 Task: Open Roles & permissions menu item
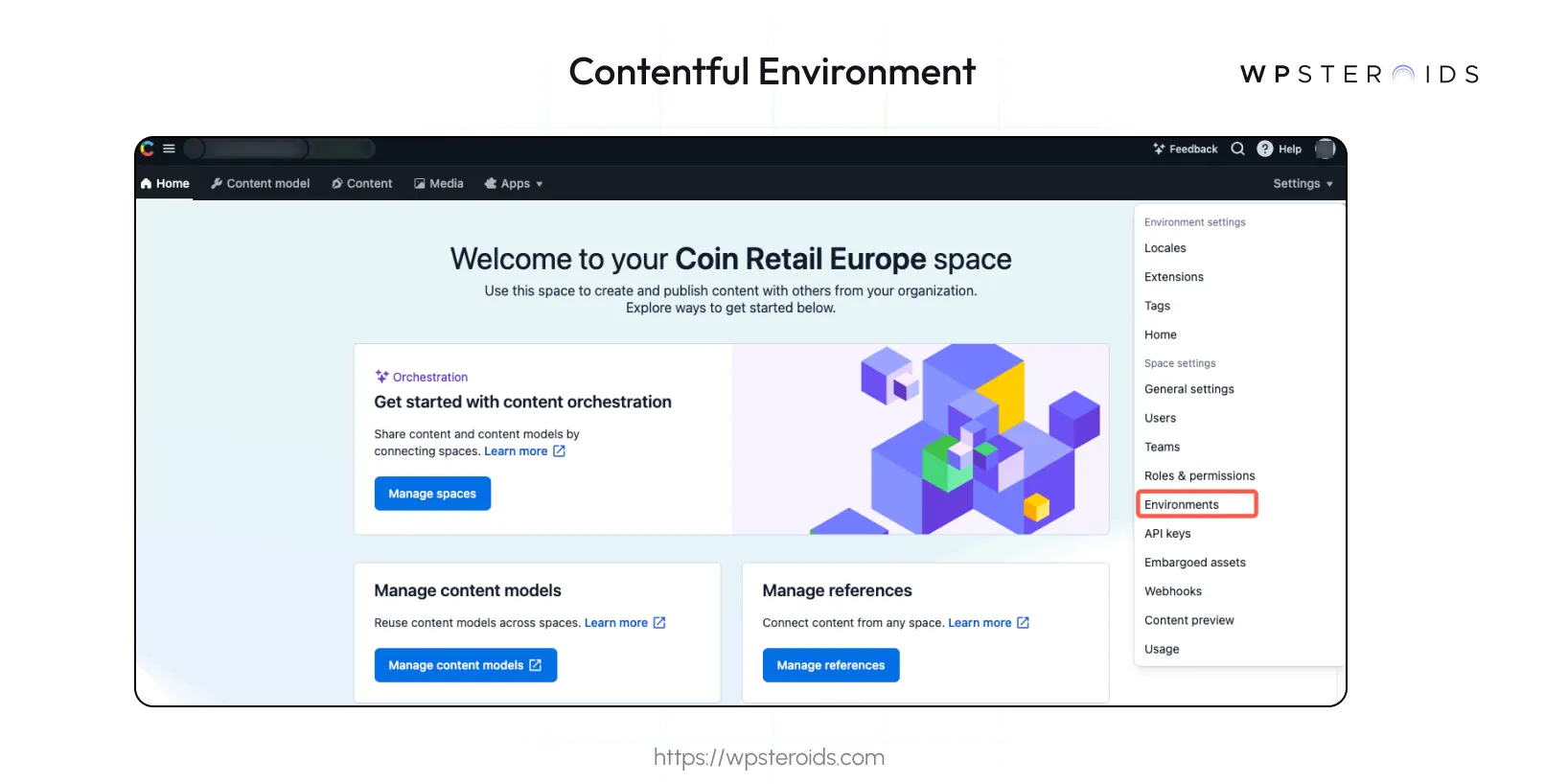pos(1199,475)
